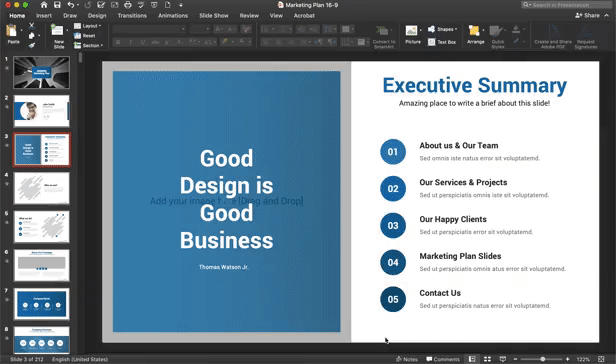Image resolution: width=616 pixels, height=364 pixels.
Task: Click the English (United States) language indicator
Action: click(x=80, y=359)
